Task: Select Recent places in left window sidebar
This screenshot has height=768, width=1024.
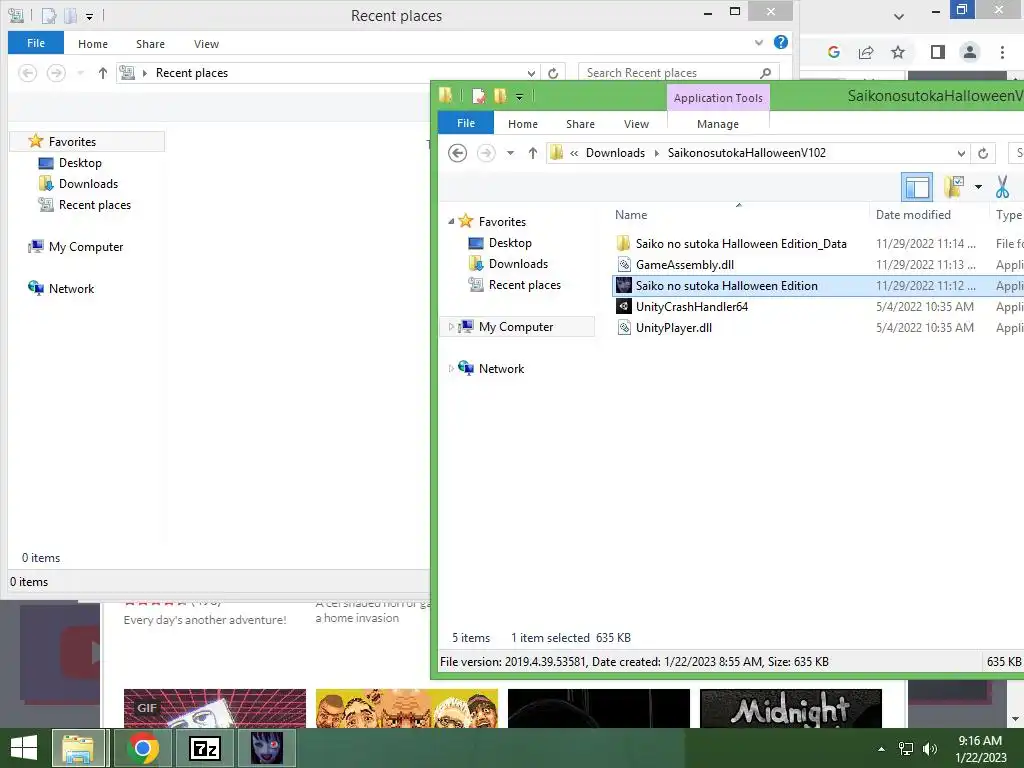Action: (x=95, y=204)
